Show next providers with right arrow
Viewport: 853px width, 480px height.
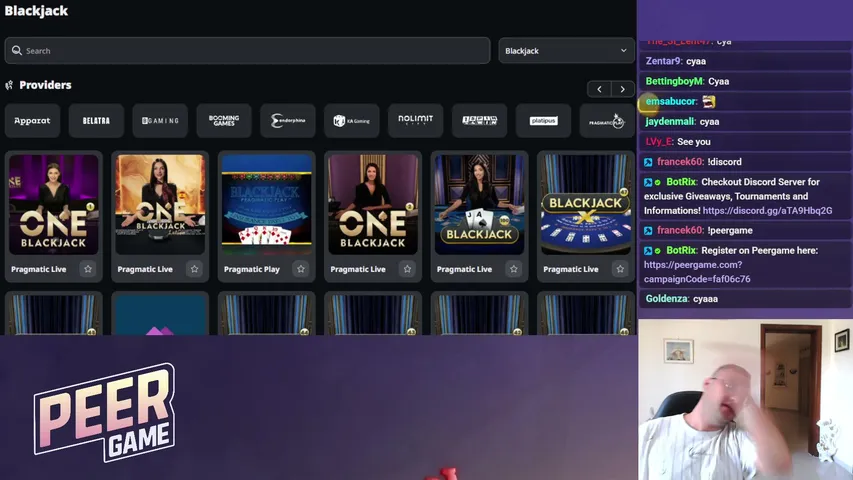tap(622, 89)
